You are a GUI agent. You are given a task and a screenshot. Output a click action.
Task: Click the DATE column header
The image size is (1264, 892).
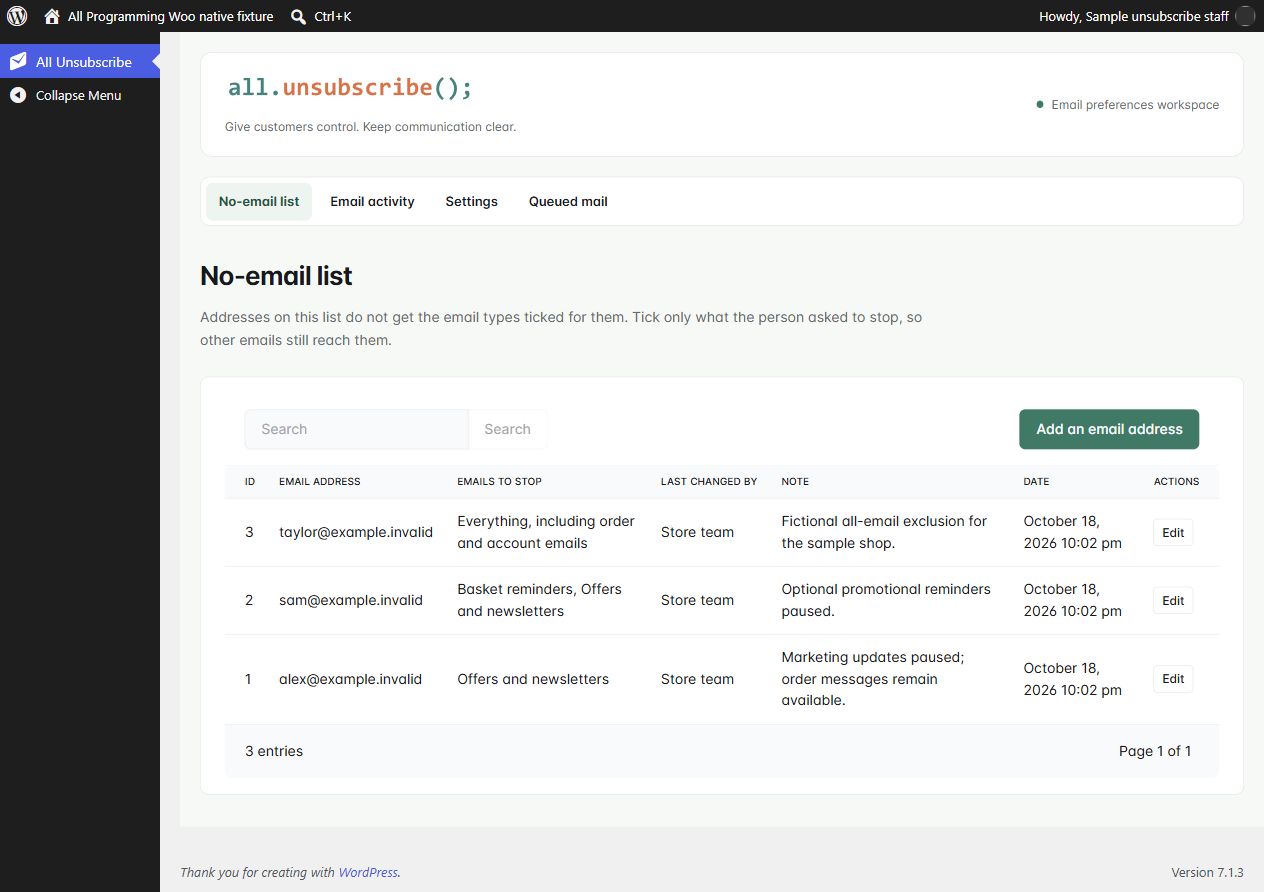[1036, 481]
